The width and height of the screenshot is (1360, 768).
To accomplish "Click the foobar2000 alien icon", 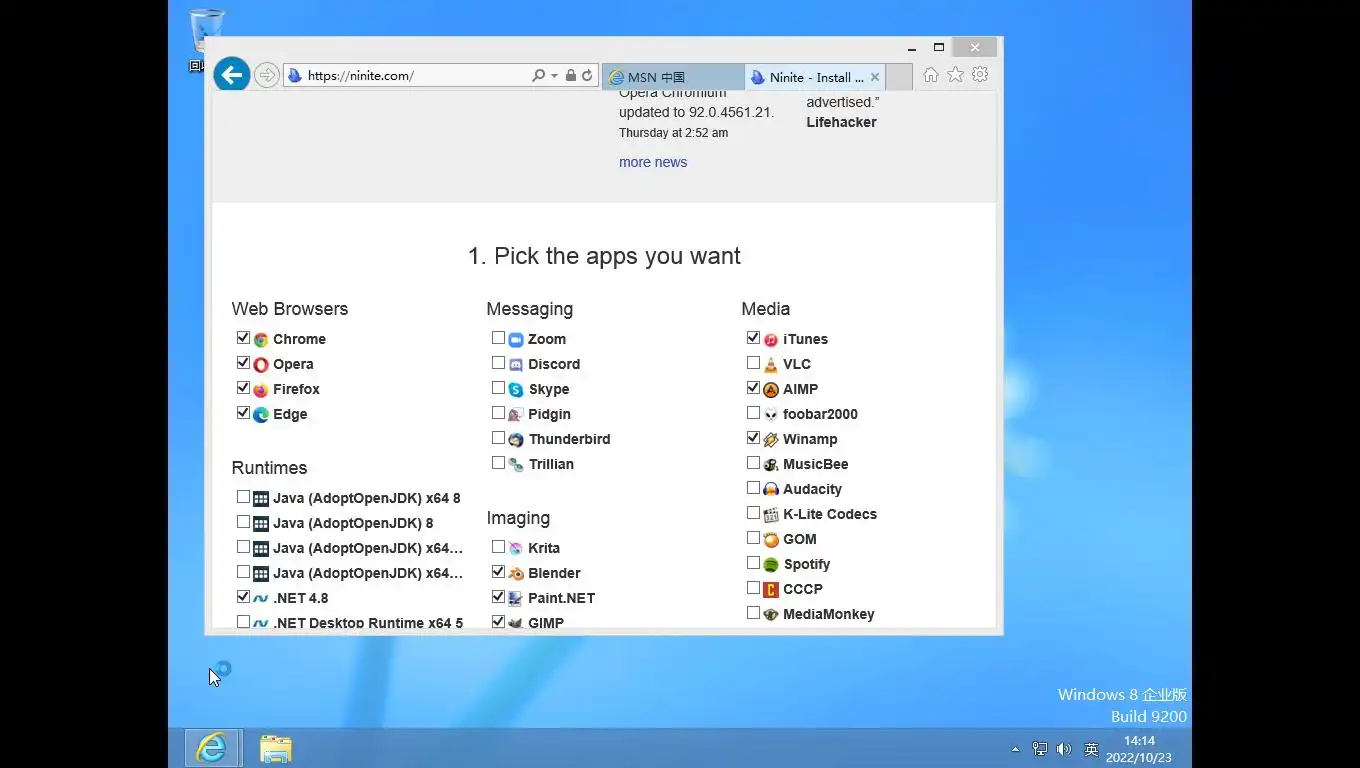I will pyautogui.click(x=771, y=415).
